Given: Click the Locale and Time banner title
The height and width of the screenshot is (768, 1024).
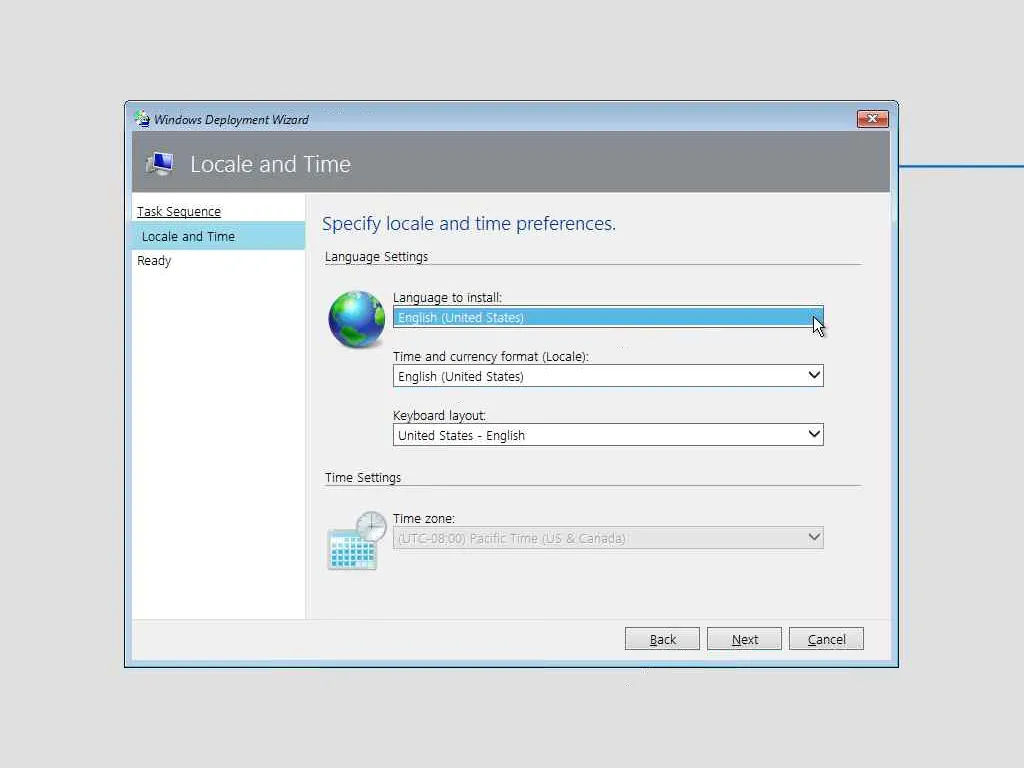Looking at the screenshot, I should coord(270,164).
